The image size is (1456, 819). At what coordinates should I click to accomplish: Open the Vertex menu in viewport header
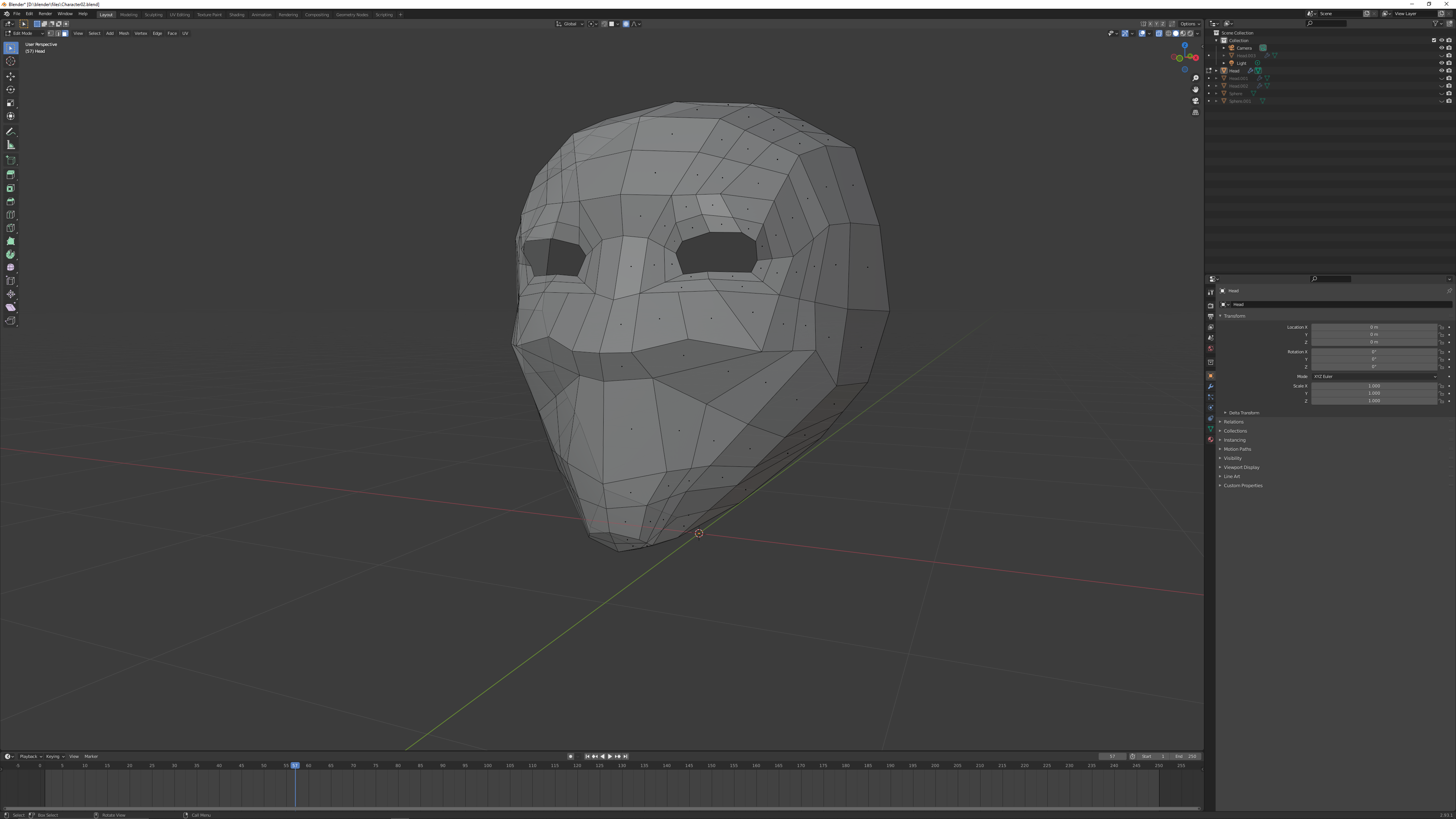click(x=141, y=33)
